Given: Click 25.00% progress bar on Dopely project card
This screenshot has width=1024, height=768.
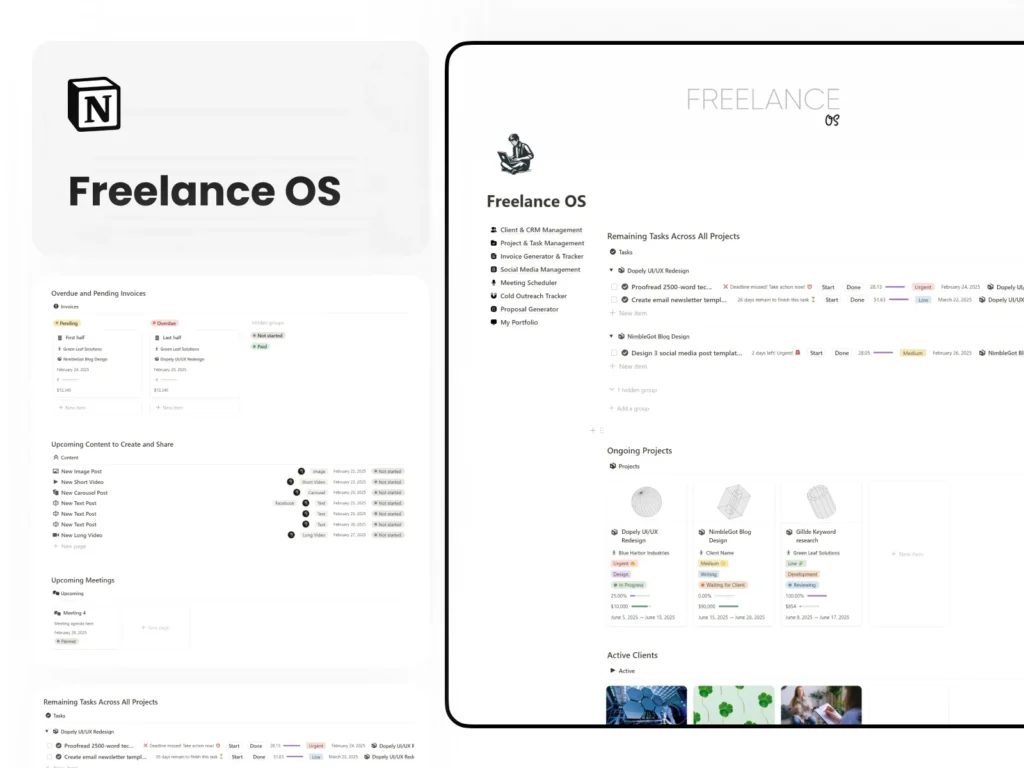Looking at the screenshot, I should [x=639, y=596].
